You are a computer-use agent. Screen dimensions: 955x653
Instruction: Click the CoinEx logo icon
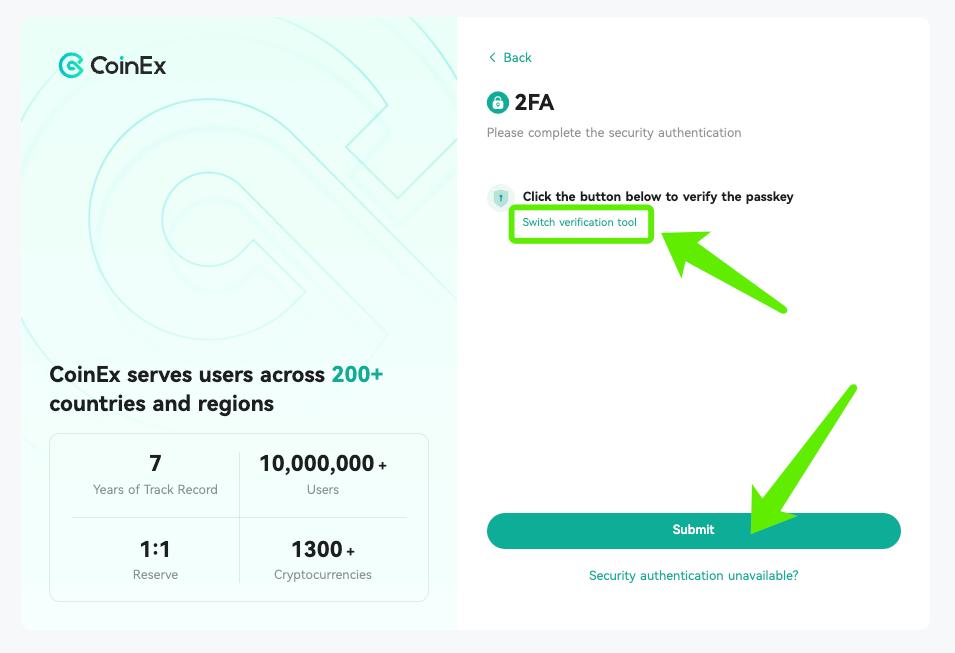[x=71, y=66]
